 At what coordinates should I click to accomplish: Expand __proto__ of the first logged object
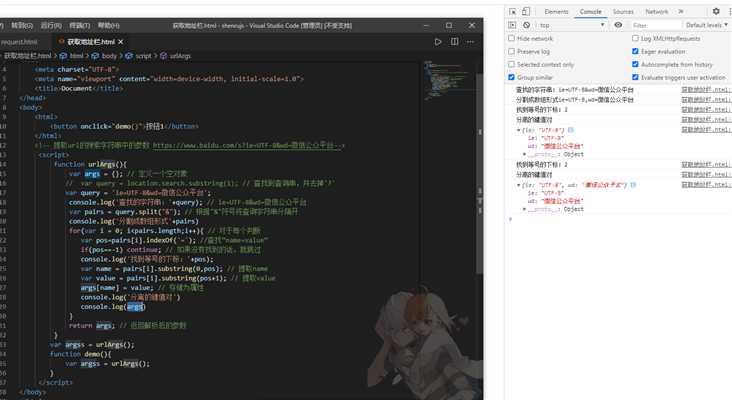point(524,154)
